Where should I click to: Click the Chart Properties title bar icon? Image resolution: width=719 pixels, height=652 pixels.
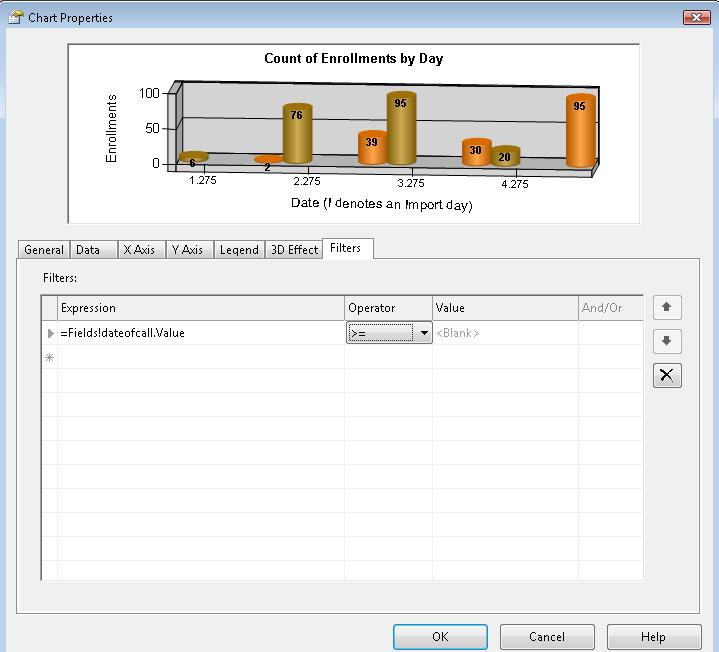(x=14, y=17)
